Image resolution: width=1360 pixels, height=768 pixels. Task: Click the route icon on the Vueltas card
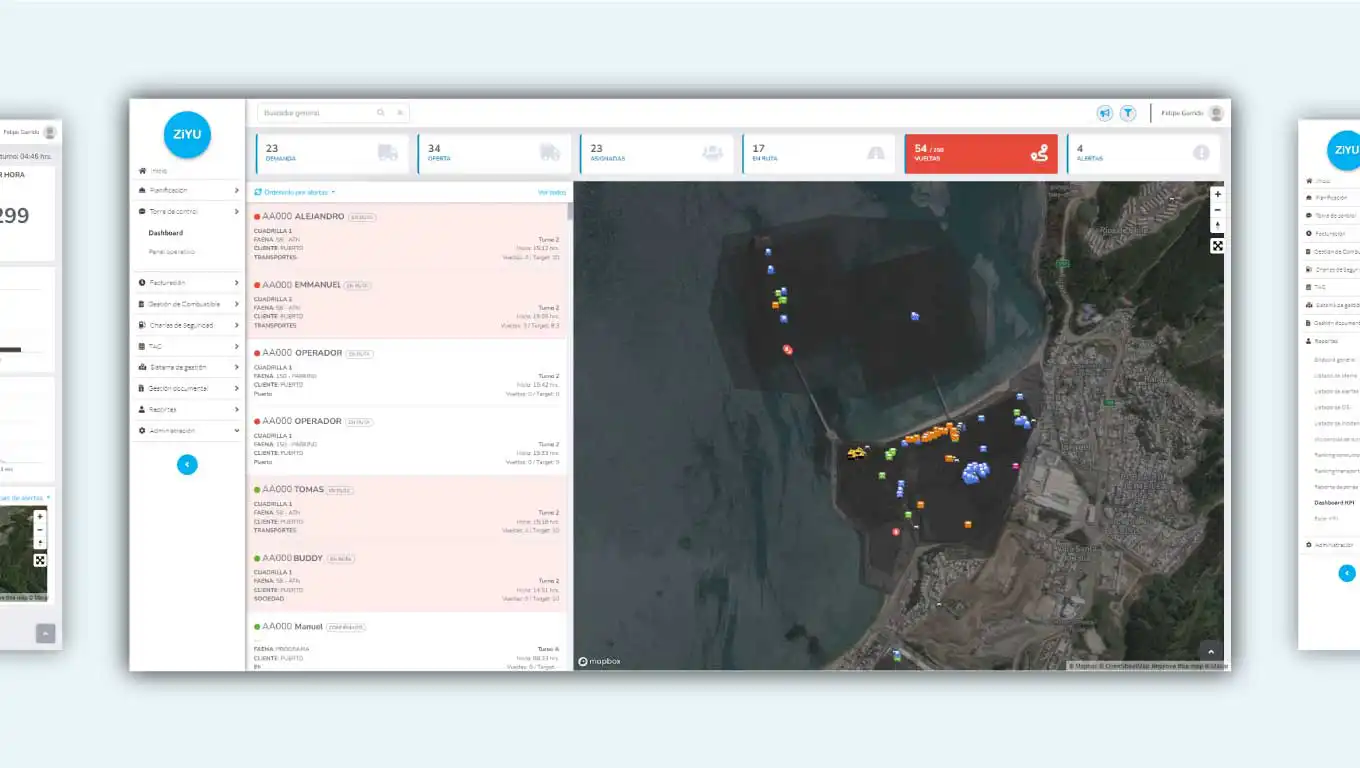[1040, 153]
